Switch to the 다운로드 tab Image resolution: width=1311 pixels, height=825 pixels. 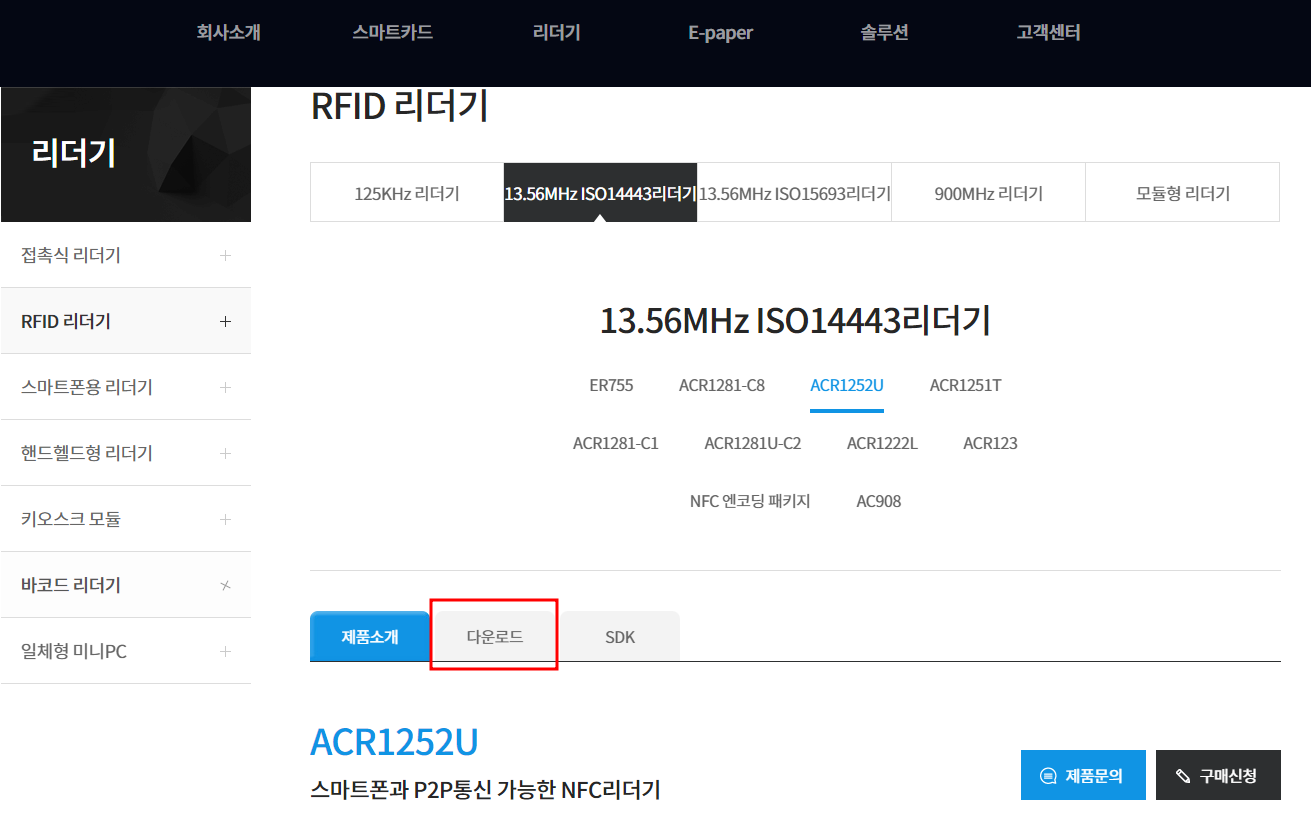coord(494,637)
